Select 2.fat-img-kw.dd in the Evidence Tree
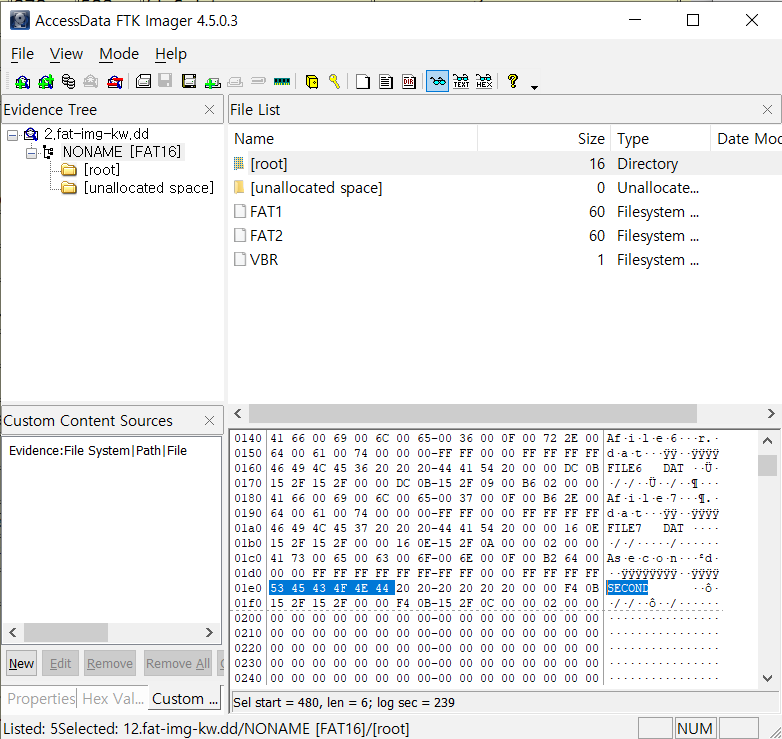The image size is (782, 739). point(96,134)
